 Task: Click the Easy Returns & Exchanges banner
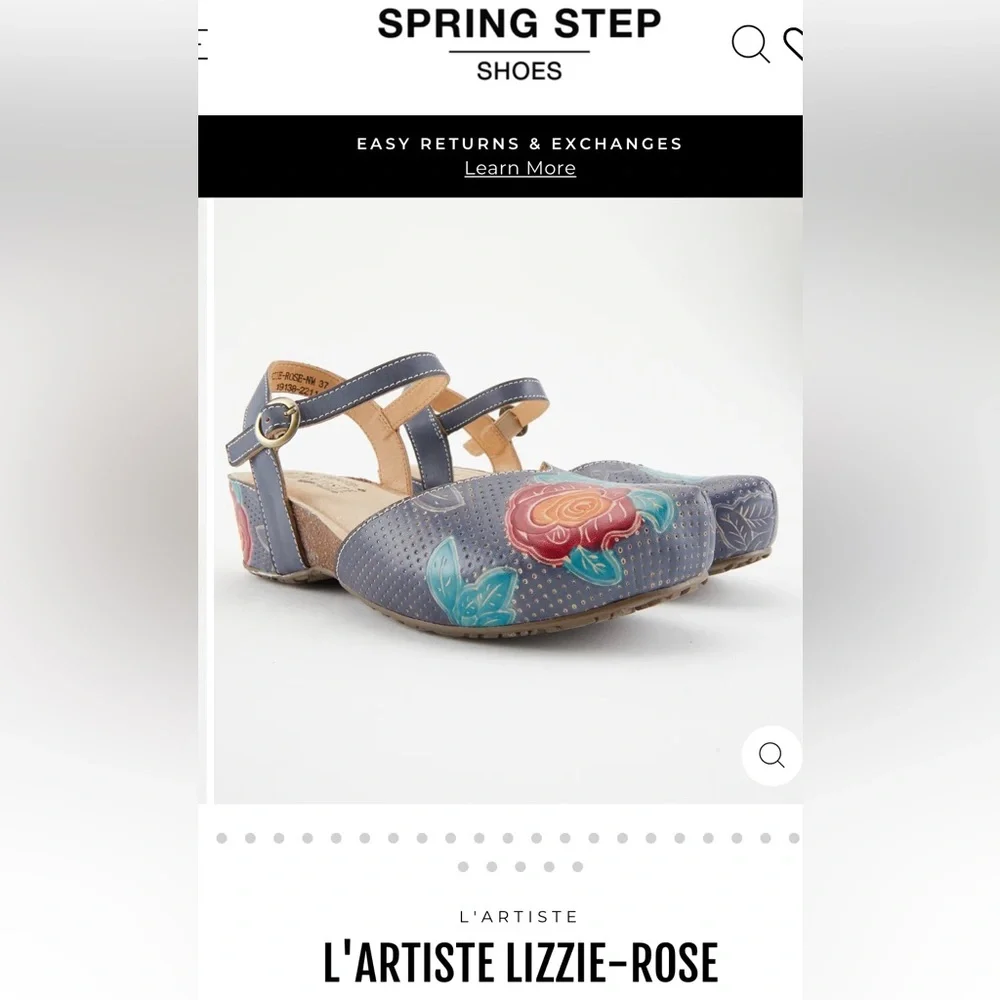(519, 144)
